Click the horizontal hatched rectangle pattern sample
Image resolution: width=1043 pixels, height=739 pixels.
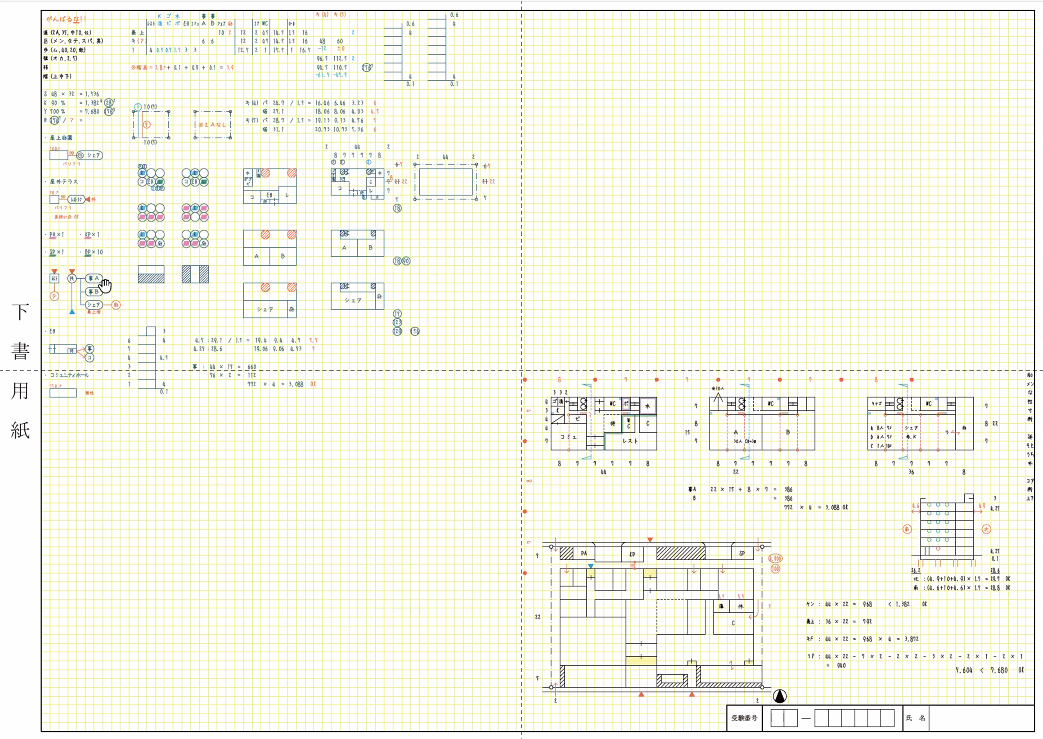pyautogui.click(x=152, y=274)
